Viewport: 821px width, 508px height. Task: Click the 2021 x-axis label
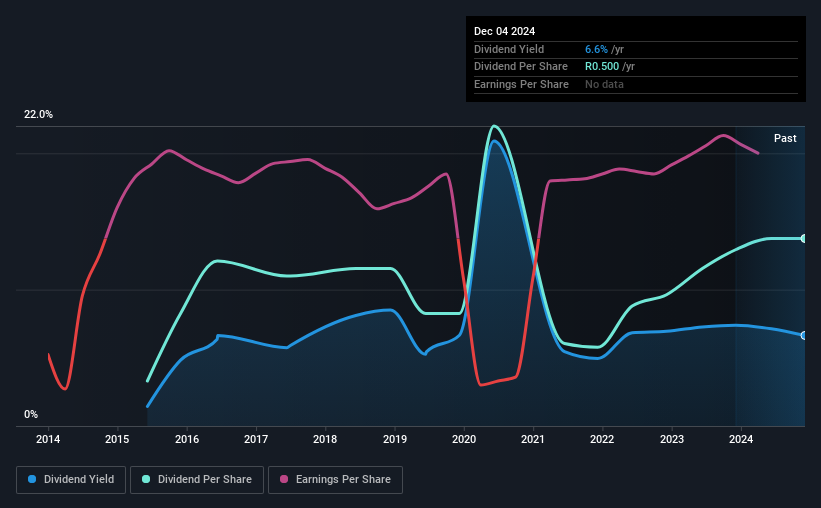tap(533, 439)
